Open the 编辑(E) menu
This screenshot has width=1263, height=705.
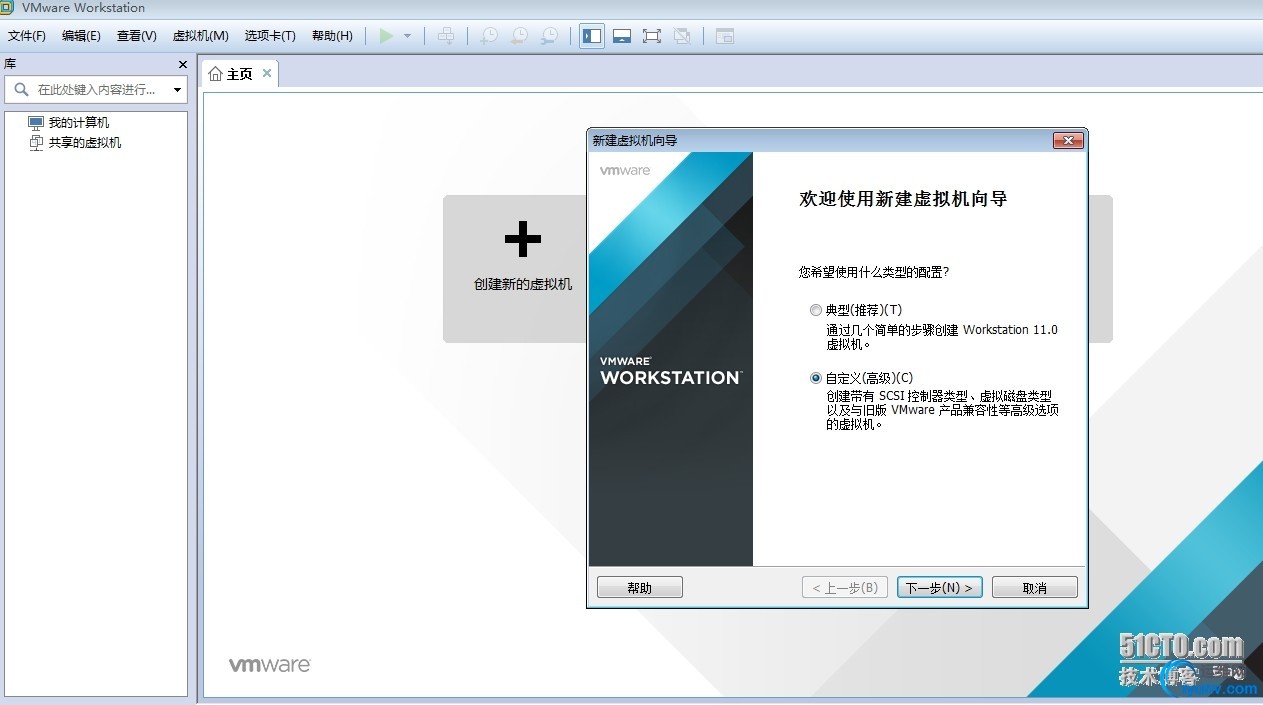click(81, 36)
